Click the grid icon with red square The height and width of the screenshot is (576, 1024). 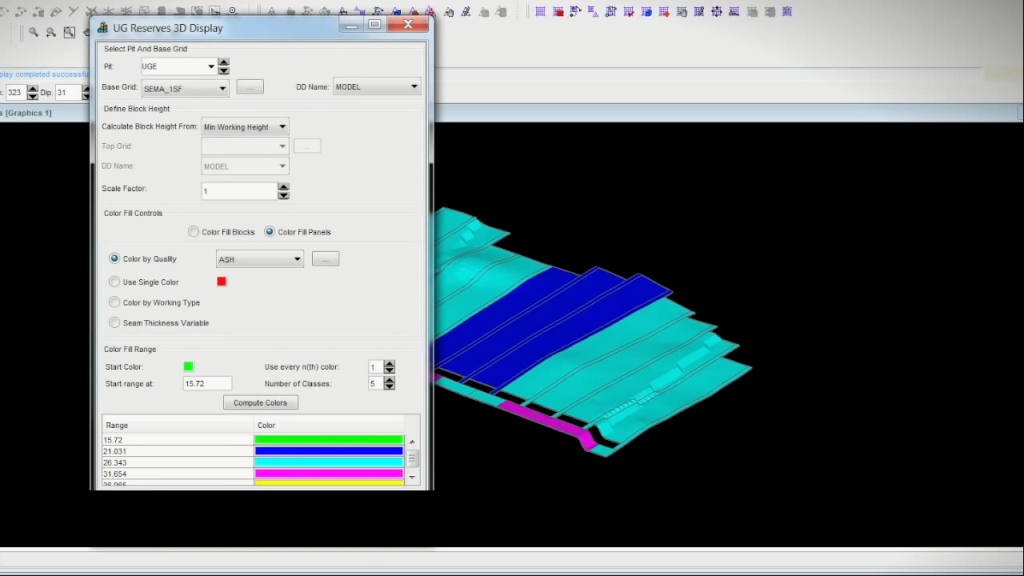[x=558, y=11]
